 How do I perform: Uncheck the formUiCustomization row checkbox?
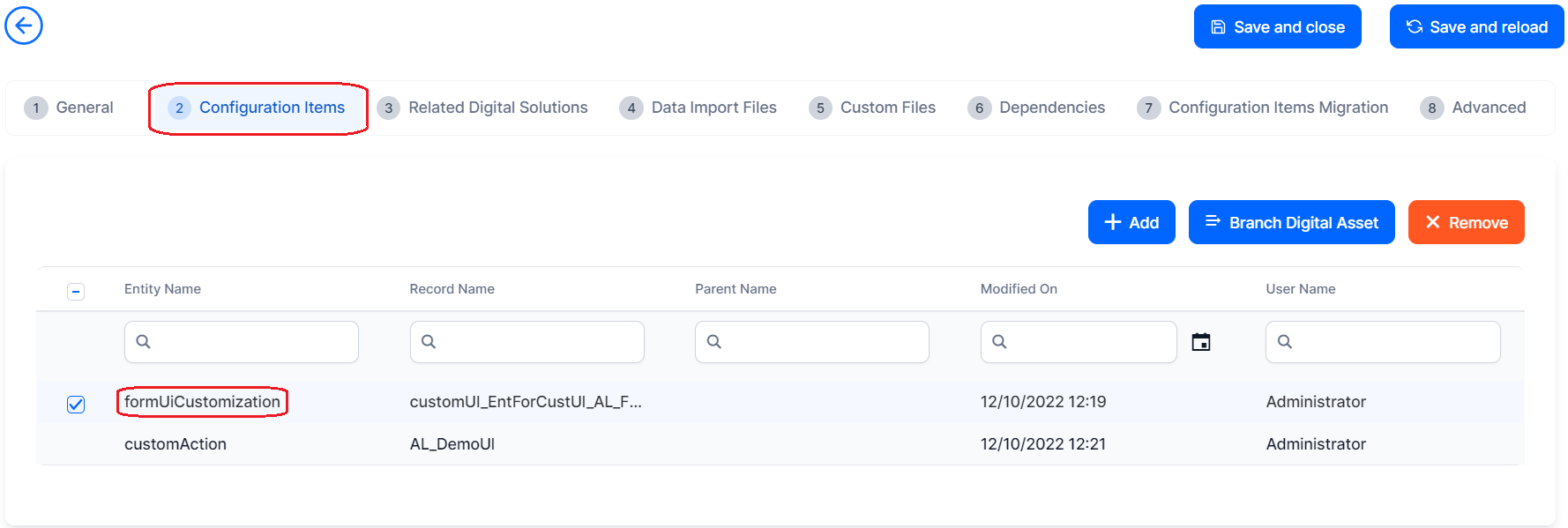[76, 404]
